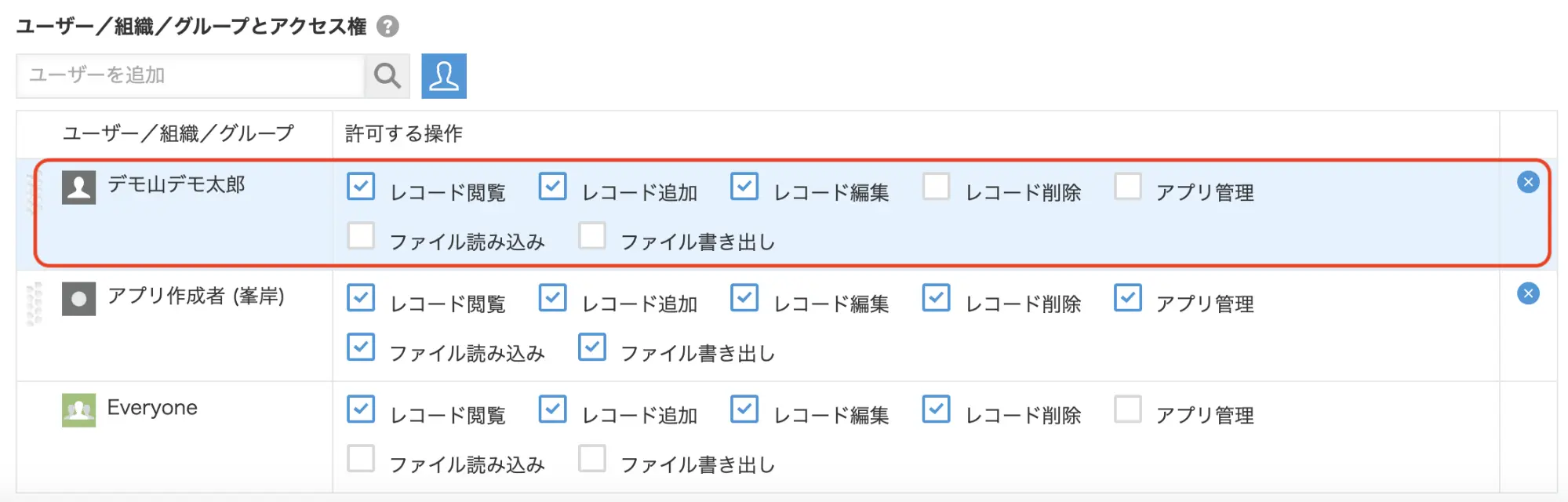Click the アプリ作成者 avatar icon
This screenshot has width=1568, height=502.
[78, 299]
